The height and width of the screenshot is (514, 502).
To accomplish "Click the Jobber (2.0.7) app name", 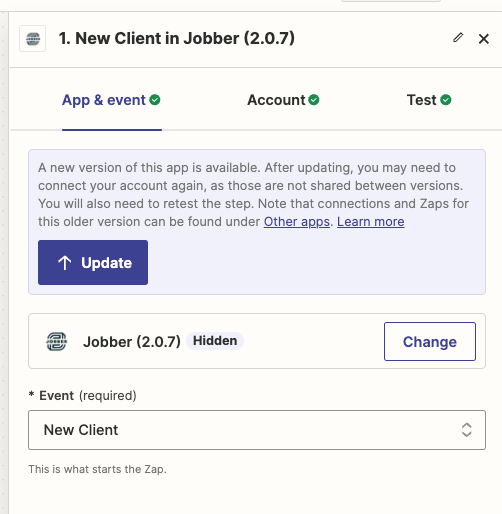I will [x=132, y=342].
